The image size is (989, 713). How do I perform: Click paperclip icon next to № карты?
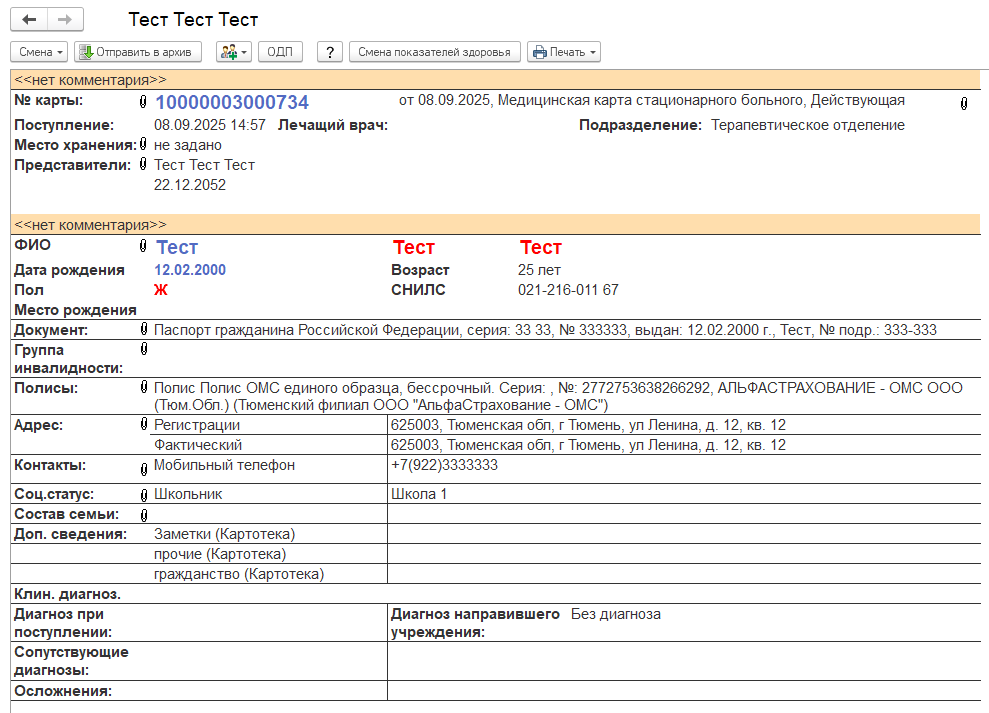tap(143, 102)
